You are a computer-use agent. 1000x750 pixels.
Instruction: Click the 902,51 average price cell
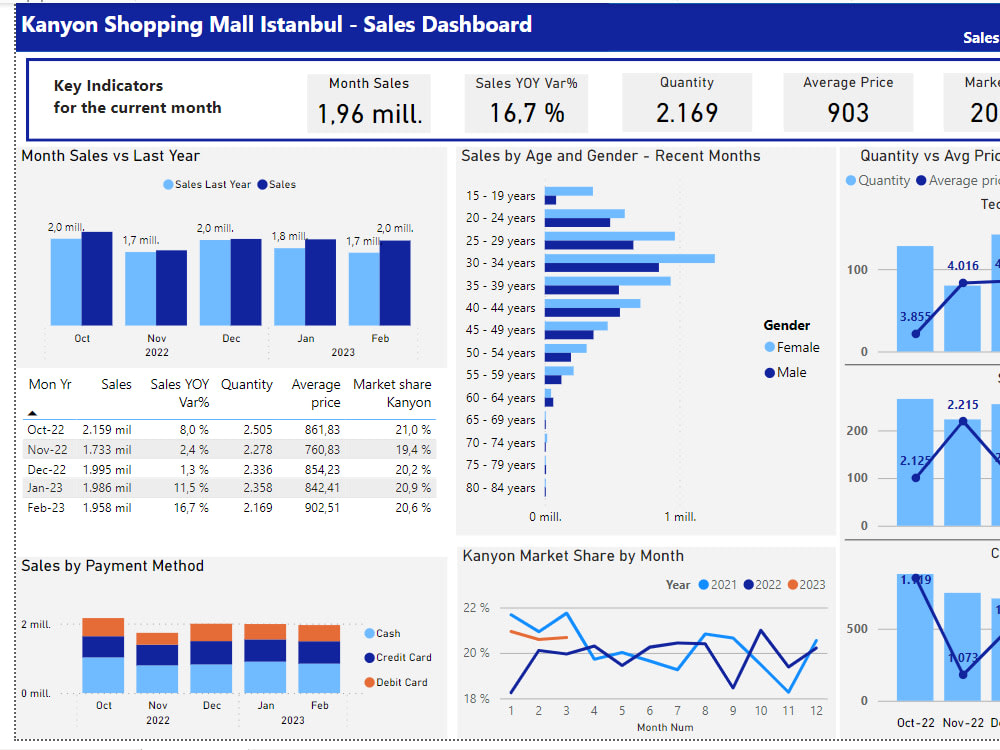322,508
